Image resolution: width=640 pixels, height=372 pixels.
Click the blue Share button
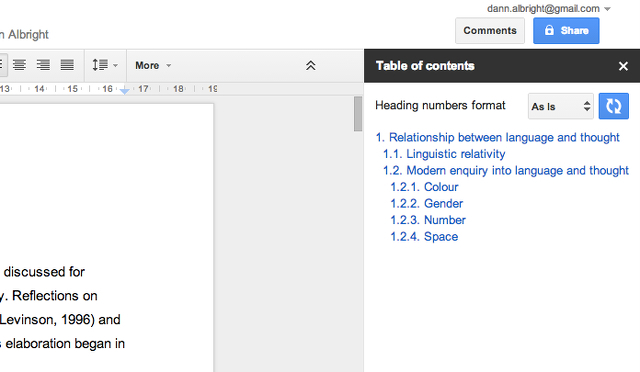(566, 31)
